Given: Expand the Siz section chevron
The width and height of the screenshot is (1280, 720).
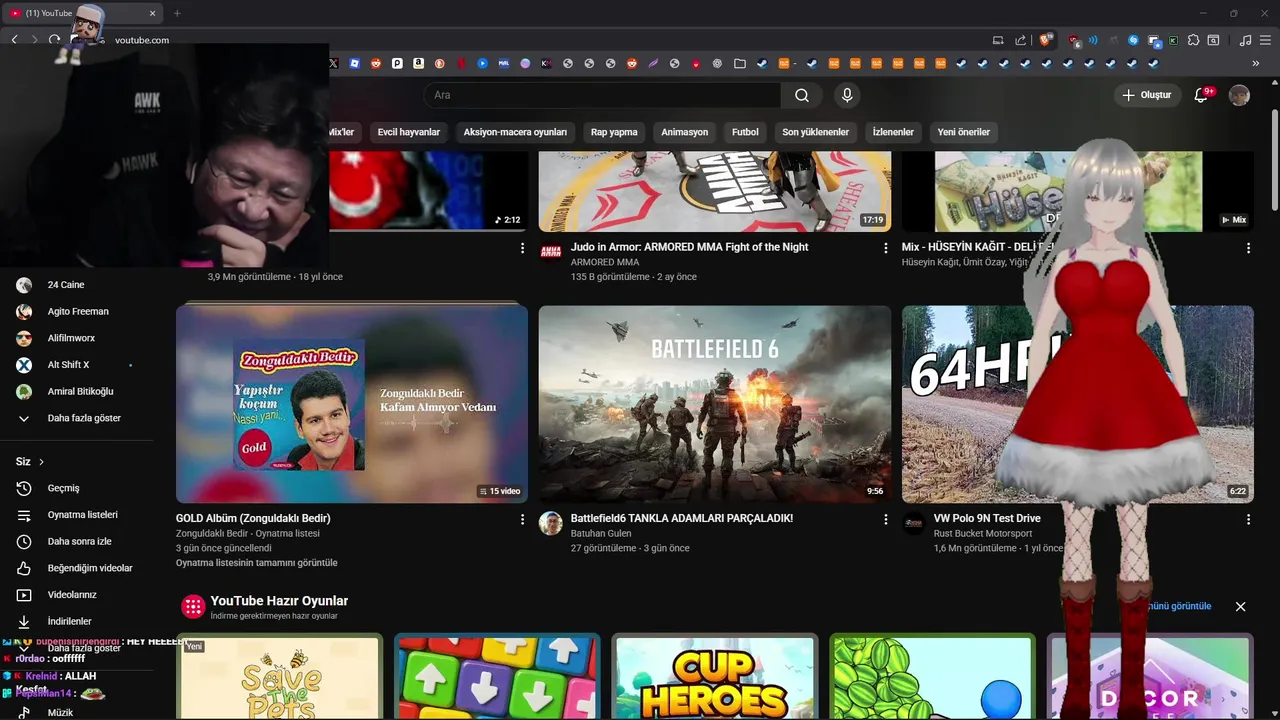Looking at the screenshot, I should (41, 462).
